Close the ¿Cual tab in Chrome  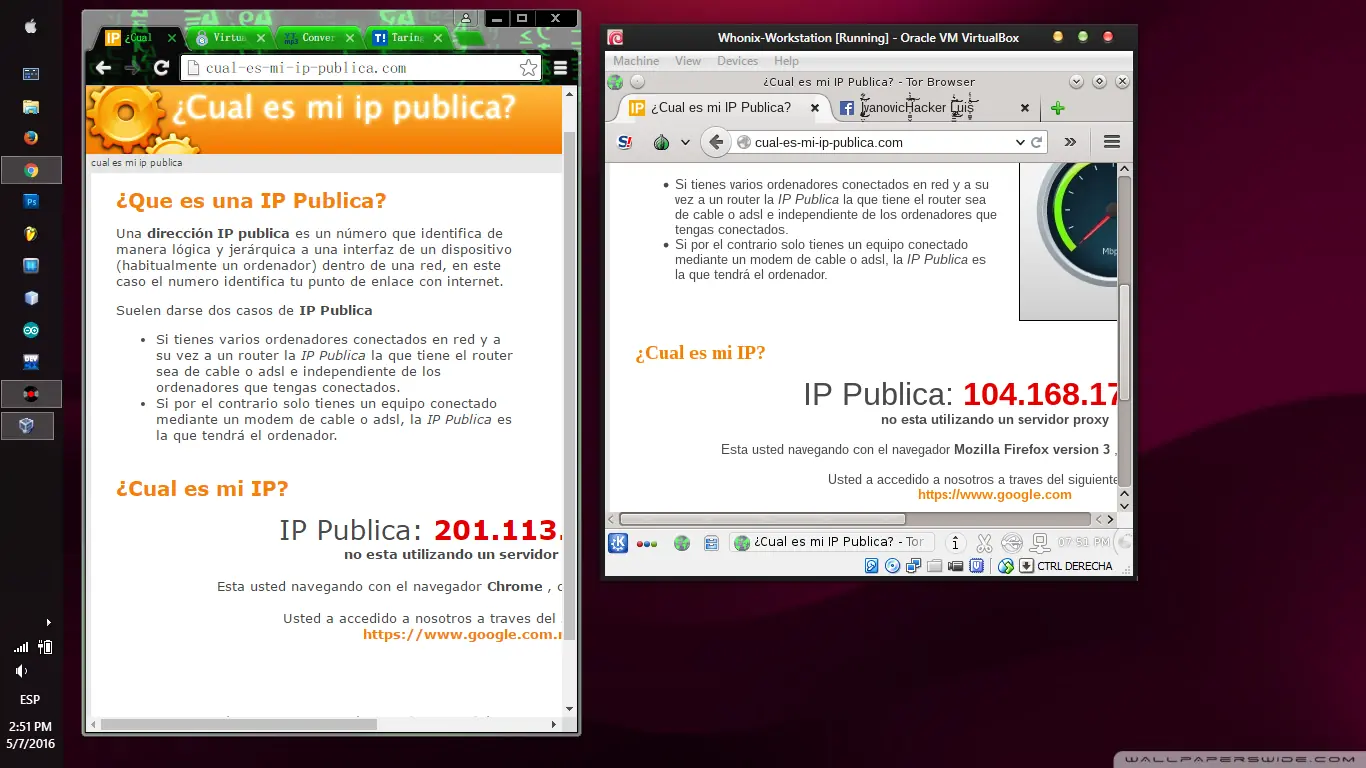pos(172,38)
